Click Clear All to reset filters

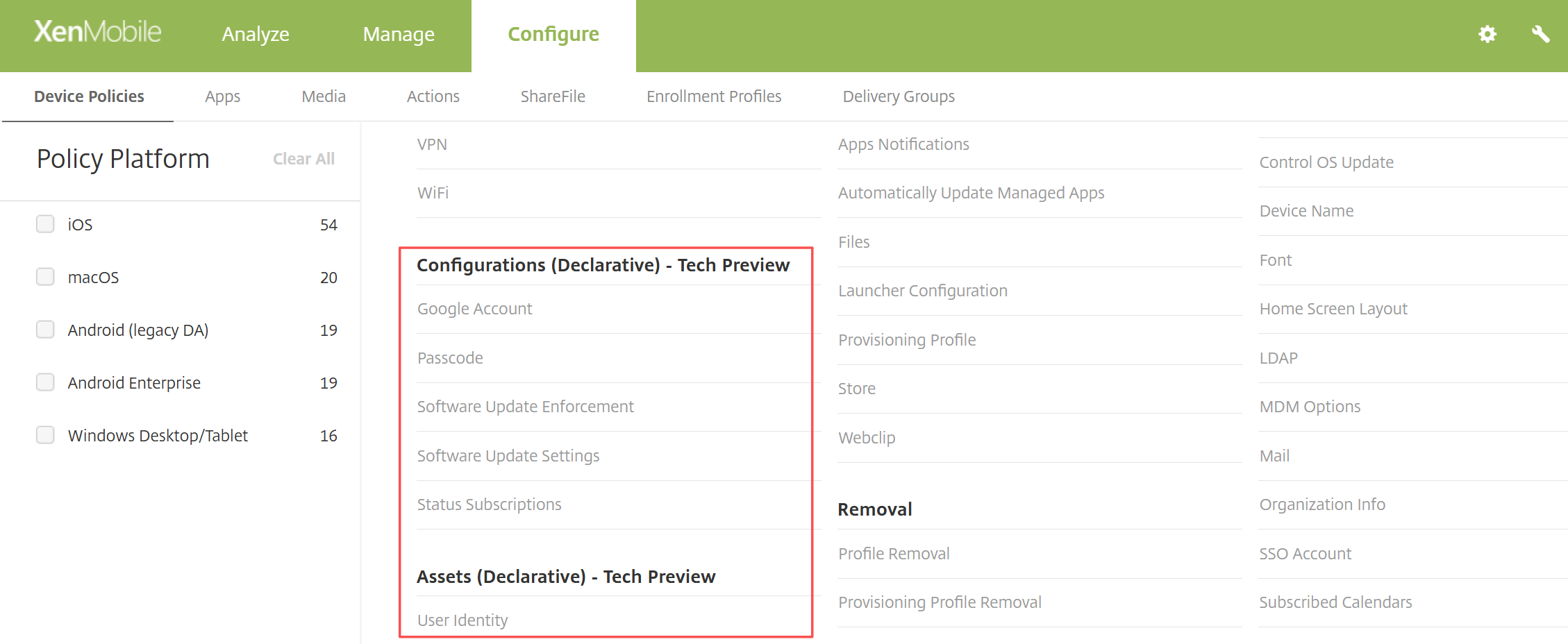coord(303,158)
